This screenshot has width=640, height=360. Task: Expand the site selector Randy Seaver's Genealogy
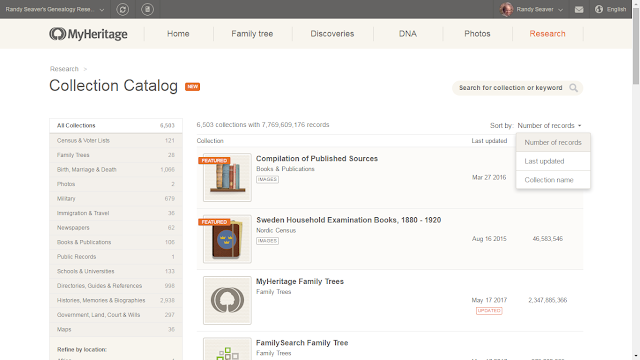tap(55, 9)
